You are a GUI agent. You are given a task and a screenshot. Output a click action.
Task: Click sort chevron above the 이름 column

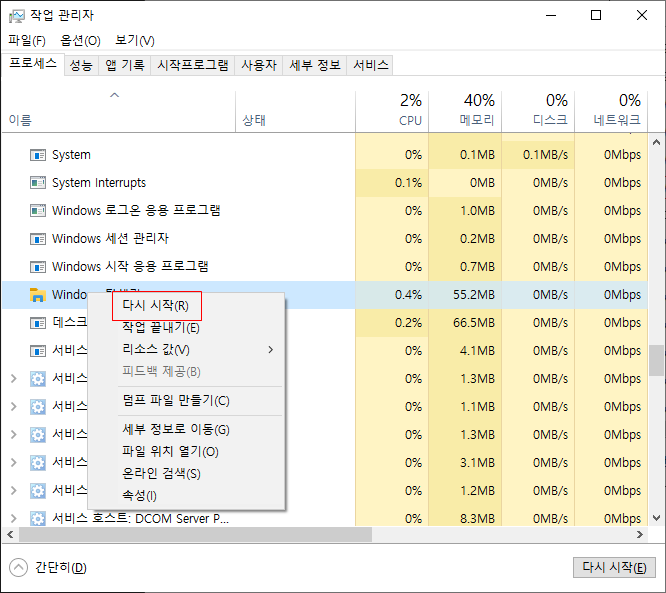tap(114, 95)
